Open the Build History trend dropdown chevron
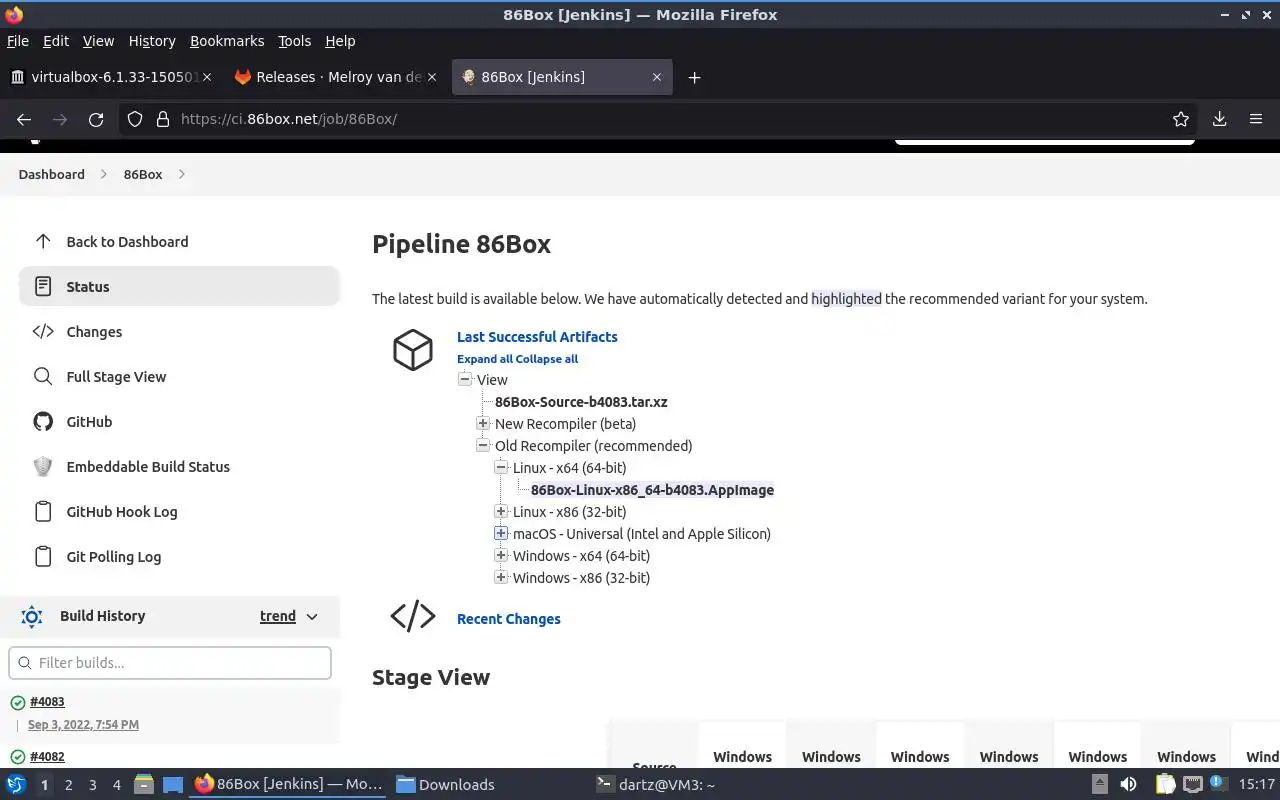 312,616
